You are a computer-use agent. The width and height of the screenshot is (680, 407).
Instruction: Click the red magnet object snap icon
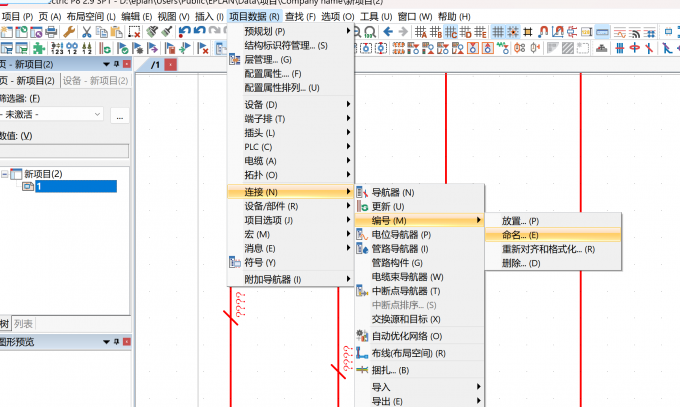point(543,32)
